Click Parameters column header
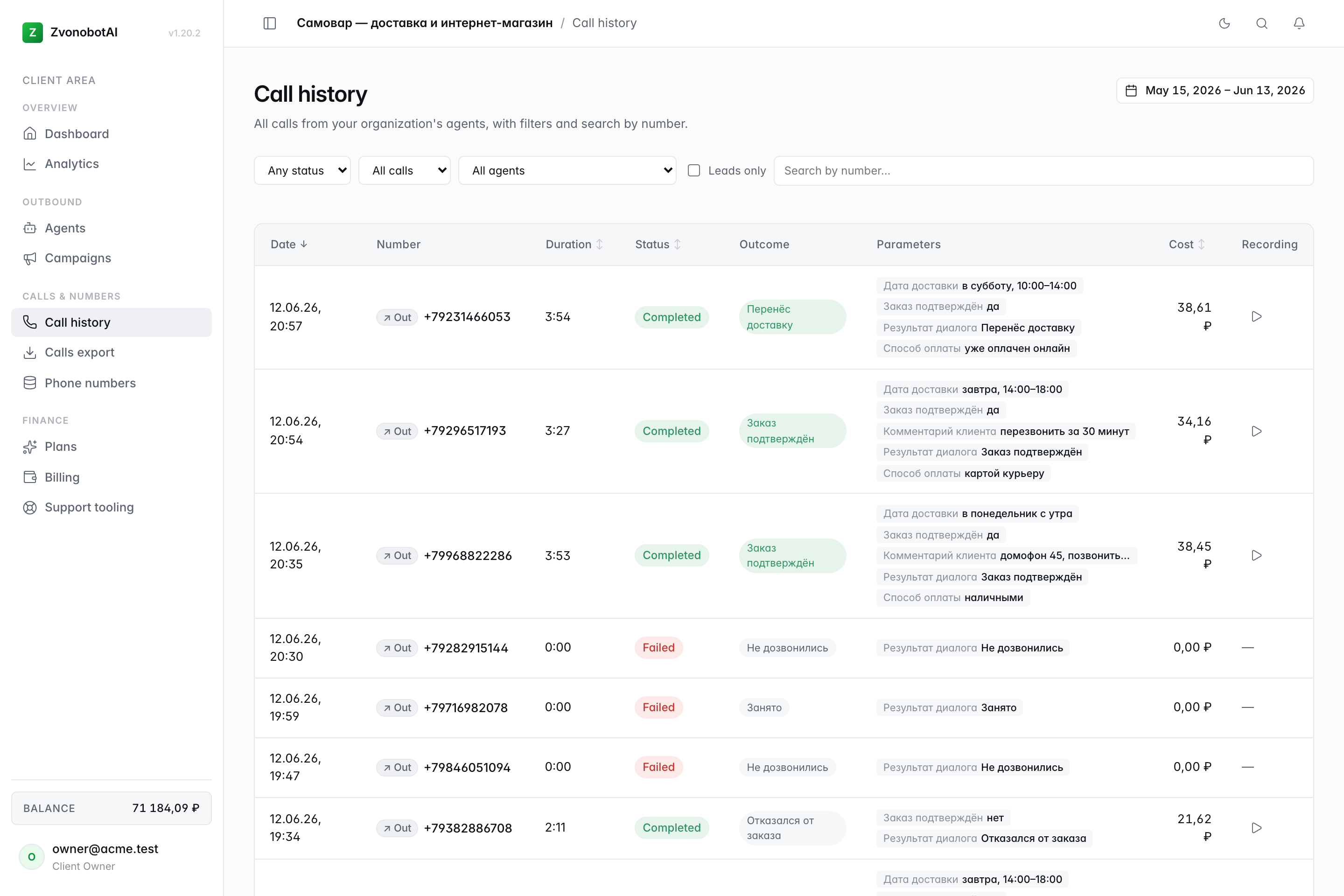The height and width of the screenshot is (896, 1344). coord(908,244)
